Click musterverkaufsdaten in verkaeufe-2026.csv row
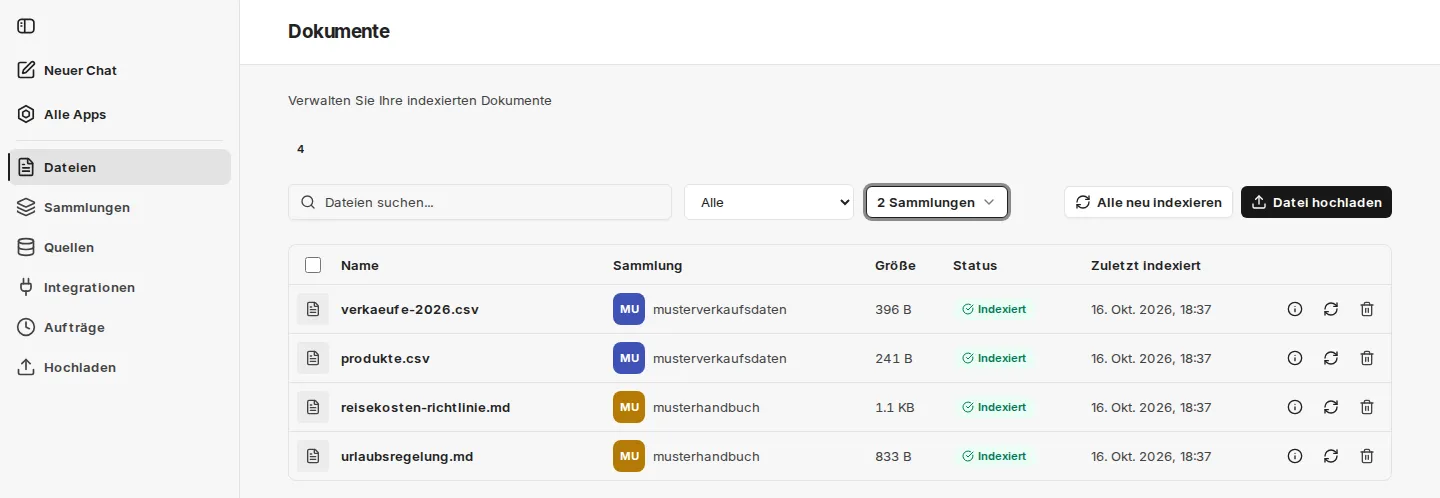This screenshot has height=498, width=1440. (720, 309)
